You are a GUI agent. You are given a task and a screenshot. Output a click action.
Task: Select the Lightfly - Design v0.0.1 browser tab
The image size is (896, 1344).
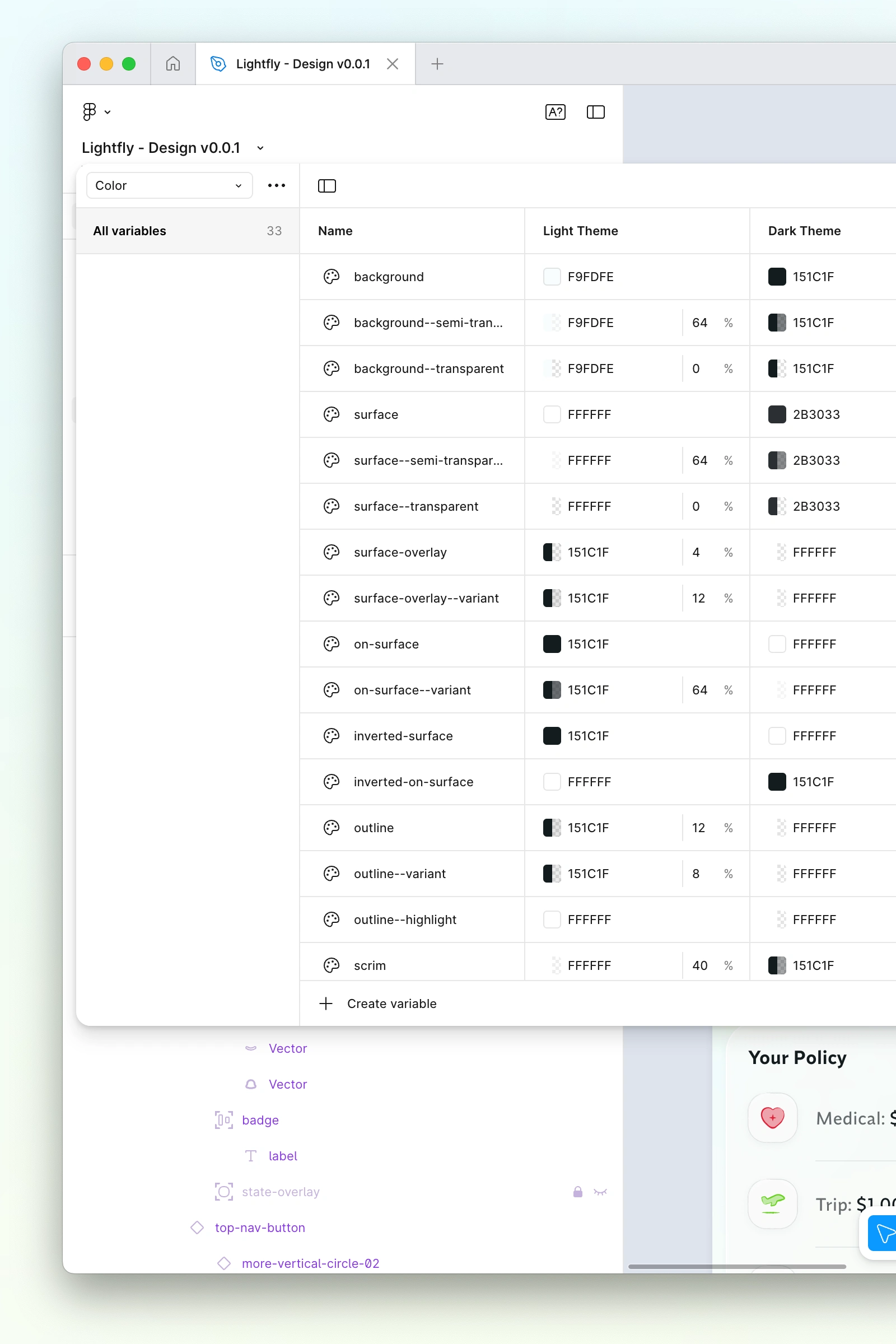coord(303,63)
